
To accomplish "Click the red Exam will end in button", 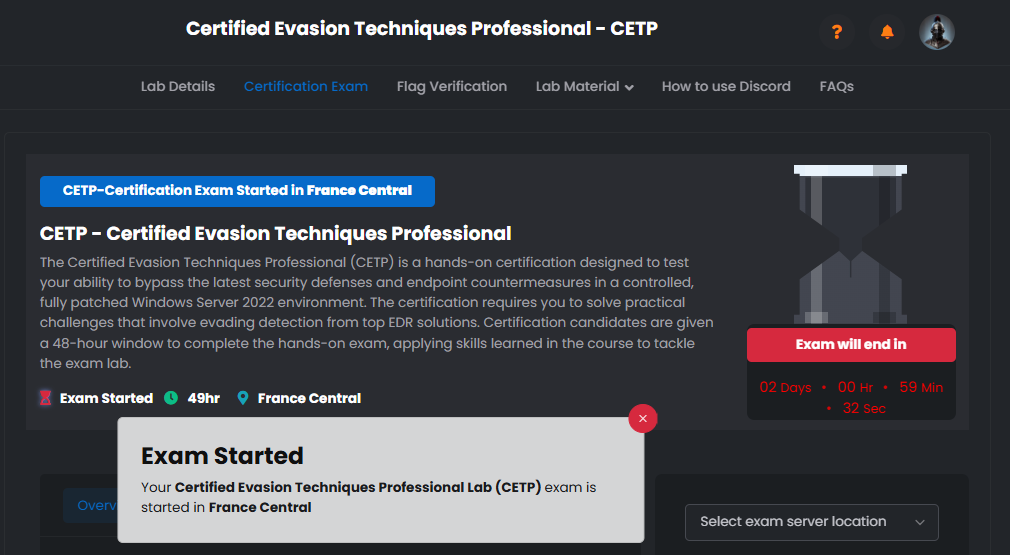I will [851, 345].
